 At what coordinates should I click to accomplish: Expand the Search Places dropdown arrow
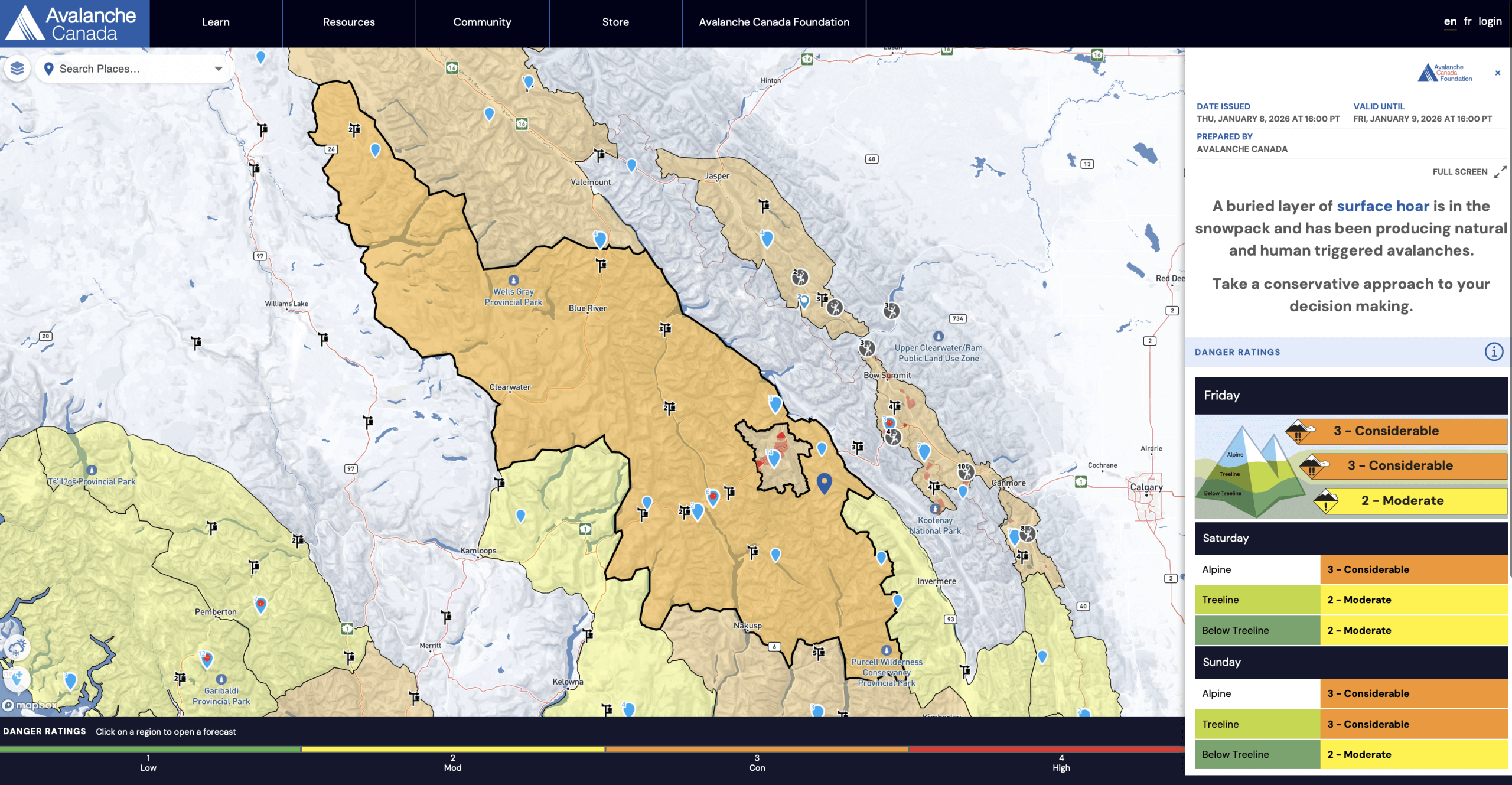click(219, 69)
